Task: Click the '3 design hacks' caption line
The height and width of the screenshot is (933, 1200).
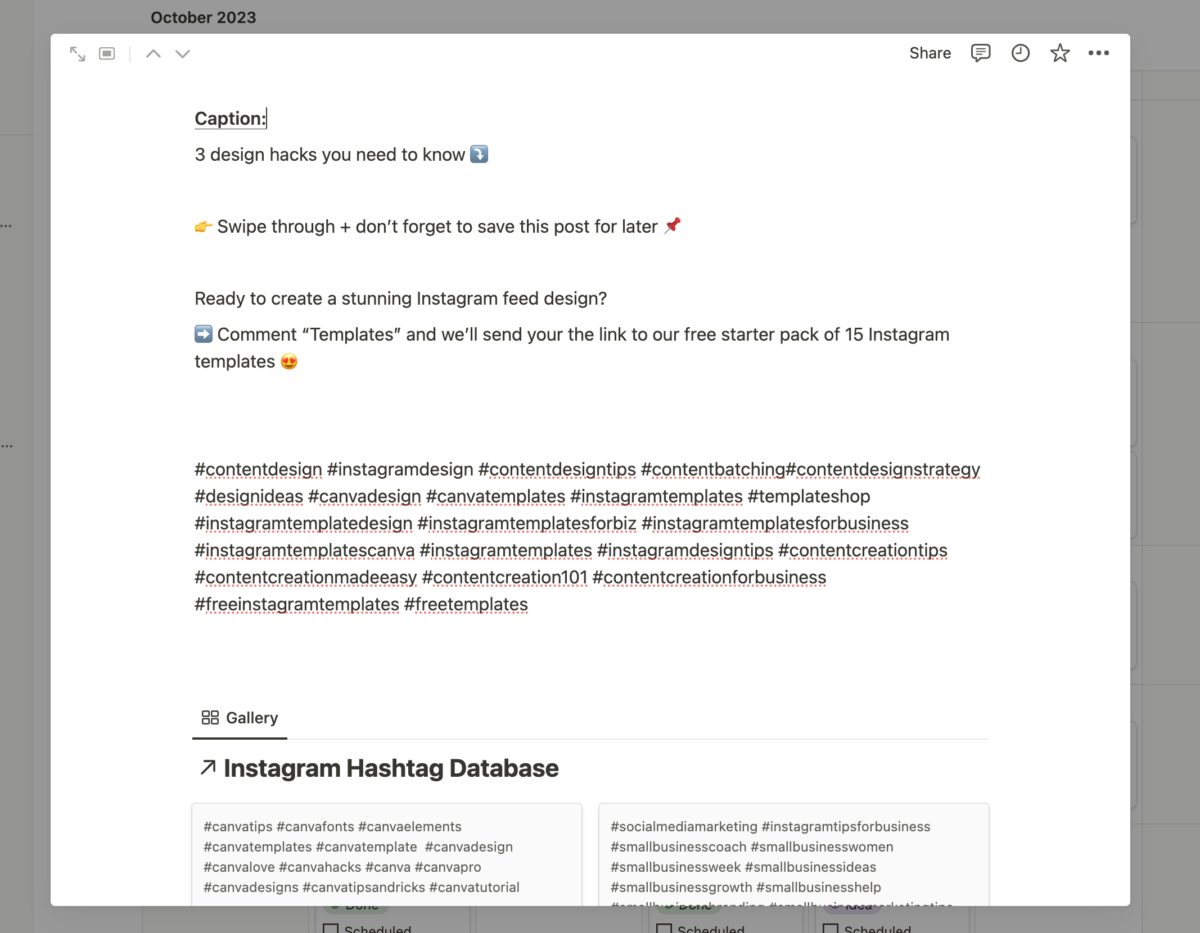Action: tap(330, 155)
